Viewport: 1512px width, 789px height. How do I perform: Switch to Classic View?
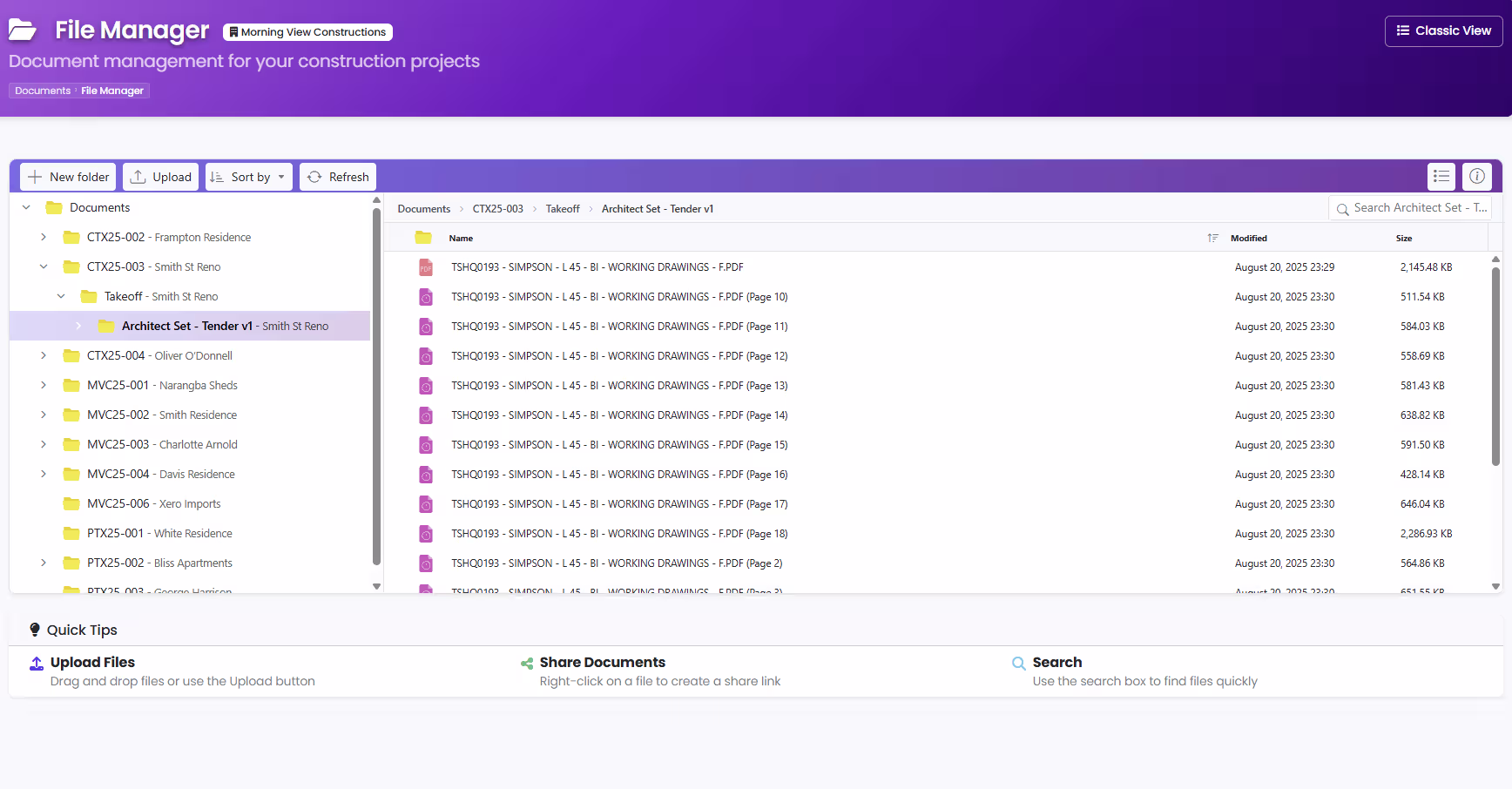tap(1443, 30)
